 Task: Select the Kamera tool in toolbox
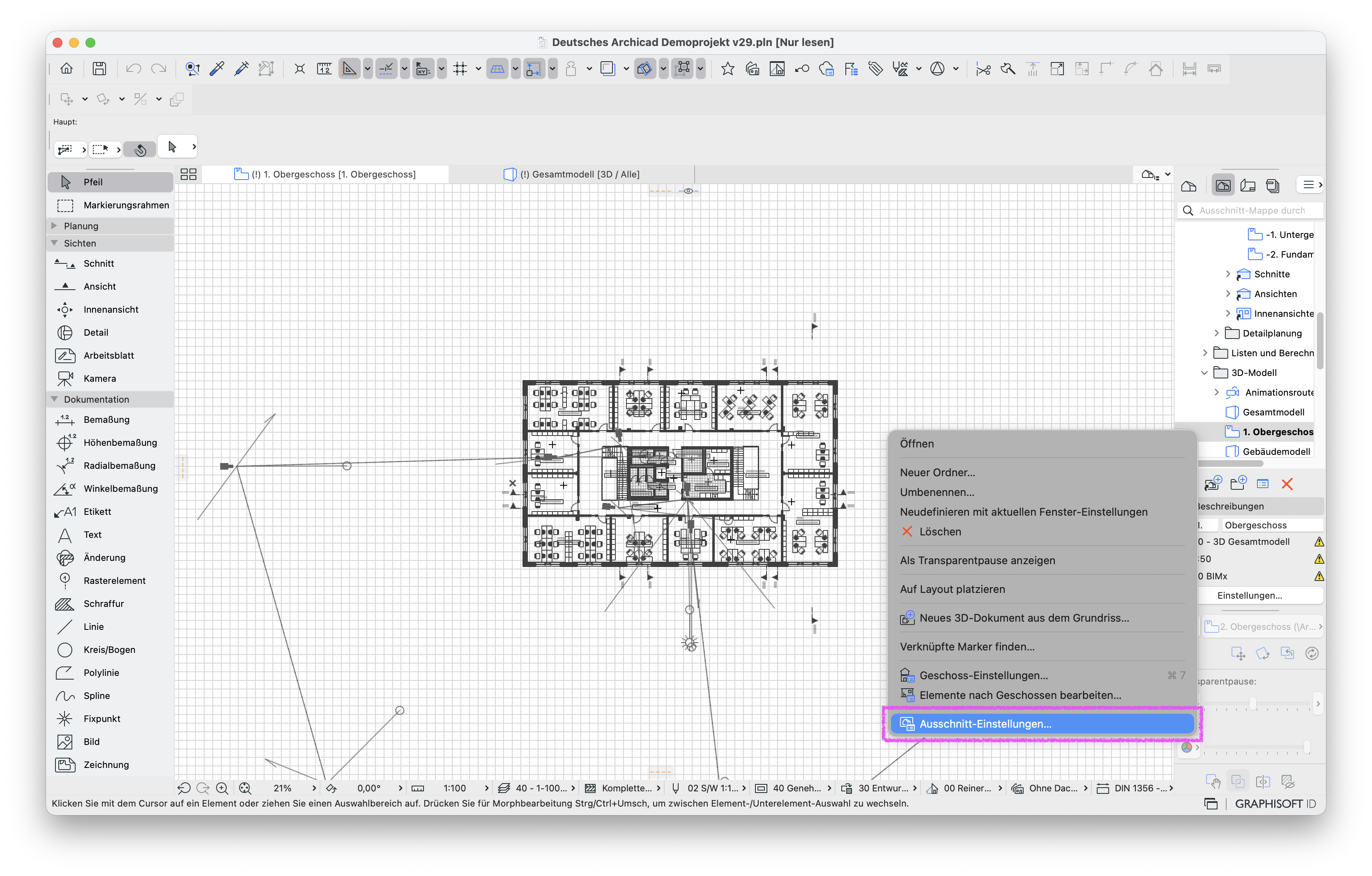tap(110, 378)
